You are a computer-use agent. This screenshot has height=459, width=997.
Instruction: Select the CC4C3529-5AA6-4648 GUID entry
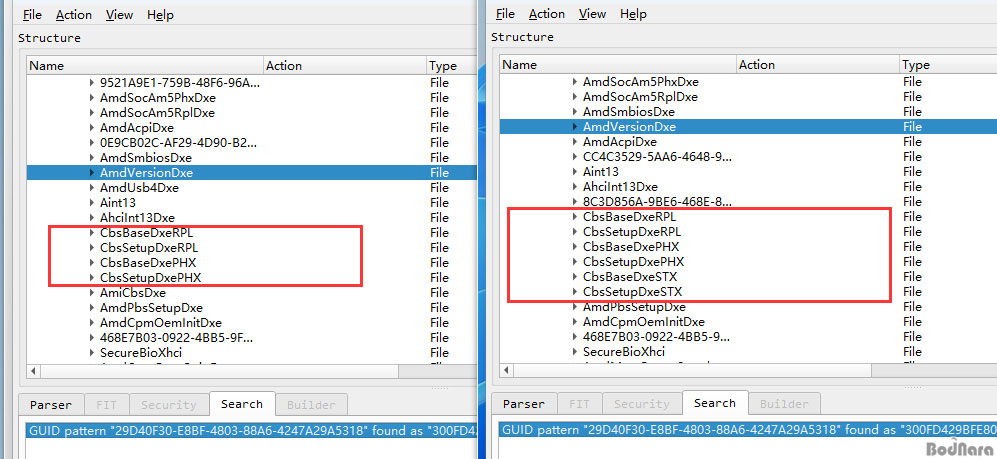(x=656, y=157)
